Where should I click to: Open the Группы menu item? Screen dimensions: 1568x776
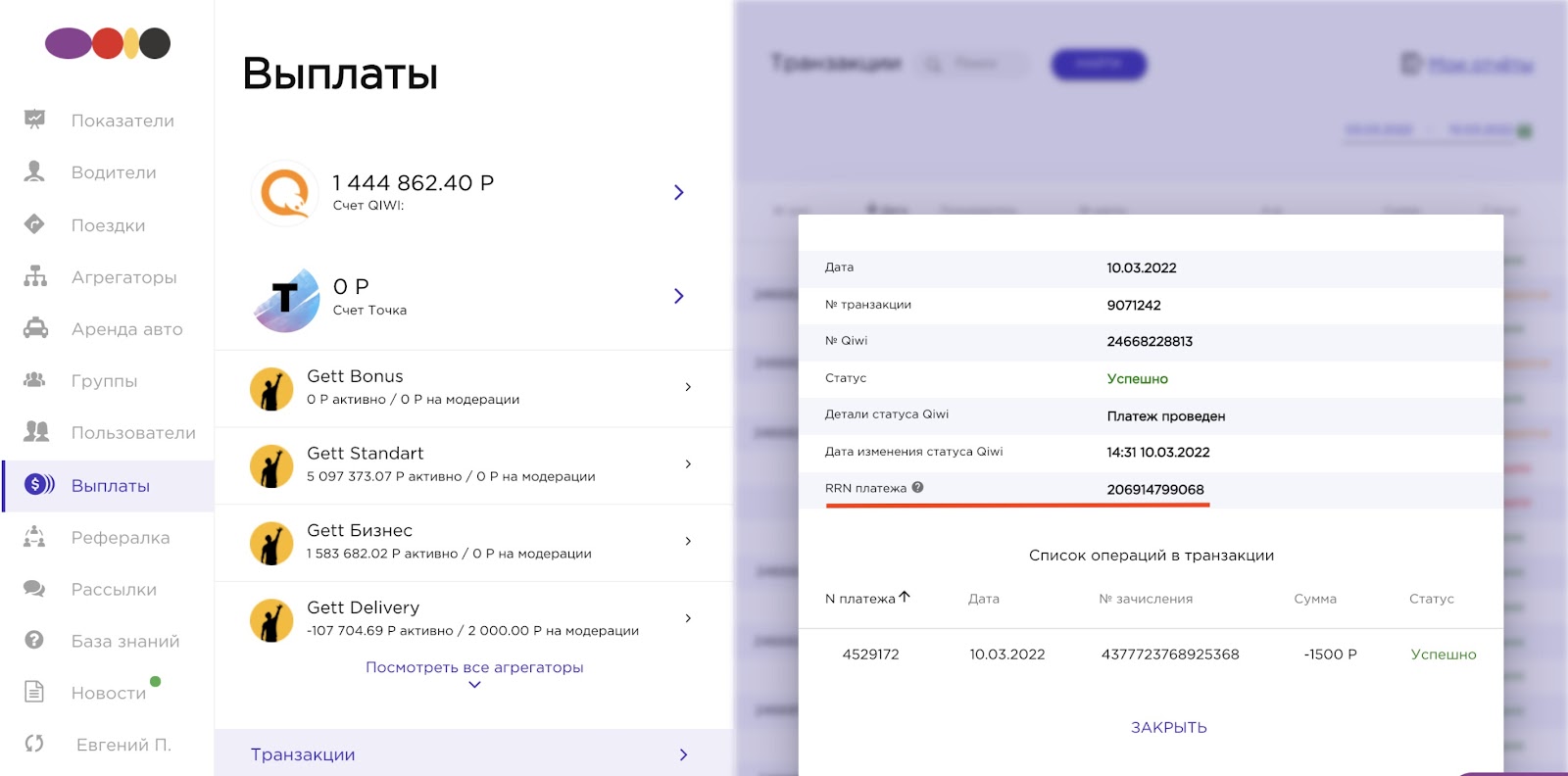(104, 381)
